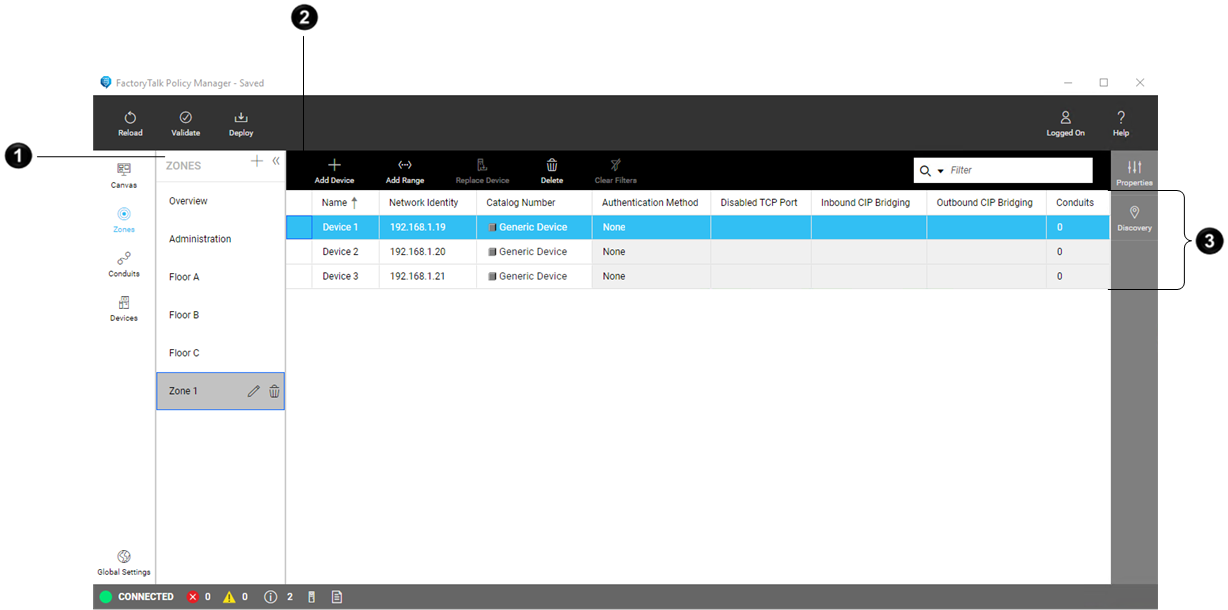
Task: Open Global Settings
Action: (124, 557)
